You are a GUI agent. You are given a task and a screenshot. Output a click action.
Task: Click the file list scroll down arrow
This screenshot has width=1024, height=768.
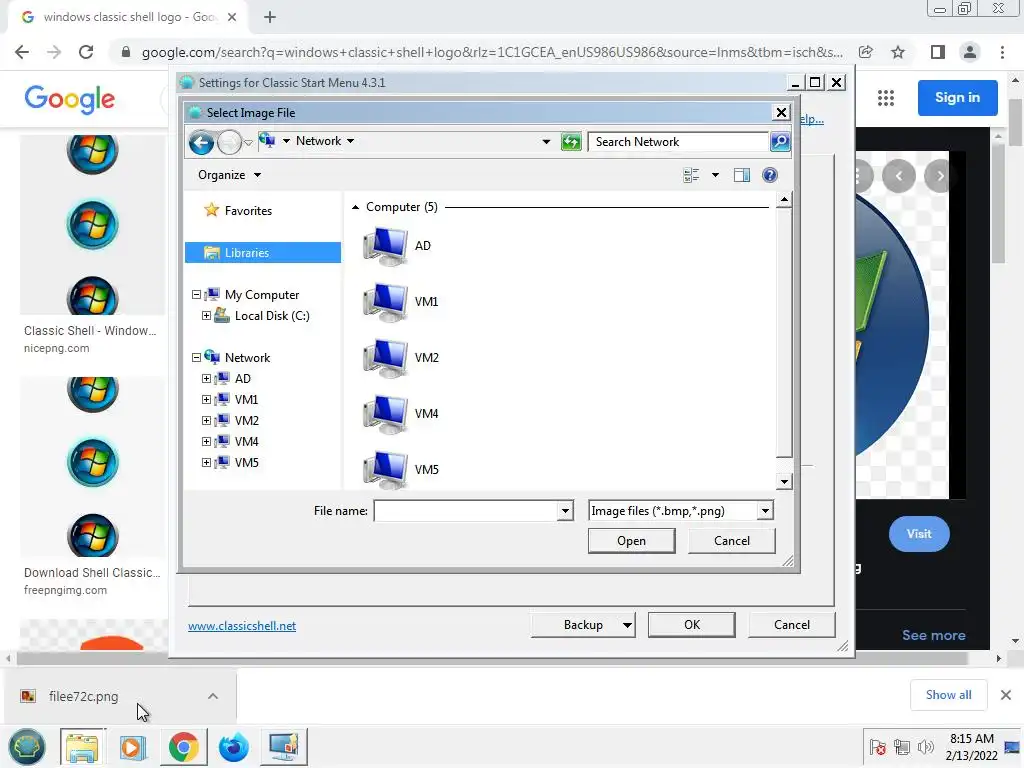click(x=784, y=482)
